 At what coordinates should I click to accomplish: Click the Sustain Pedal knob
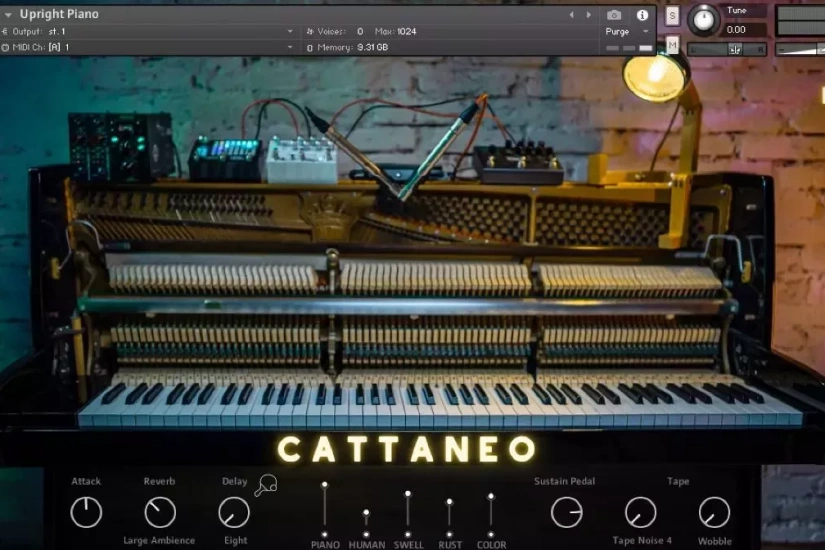coord(567,512)
